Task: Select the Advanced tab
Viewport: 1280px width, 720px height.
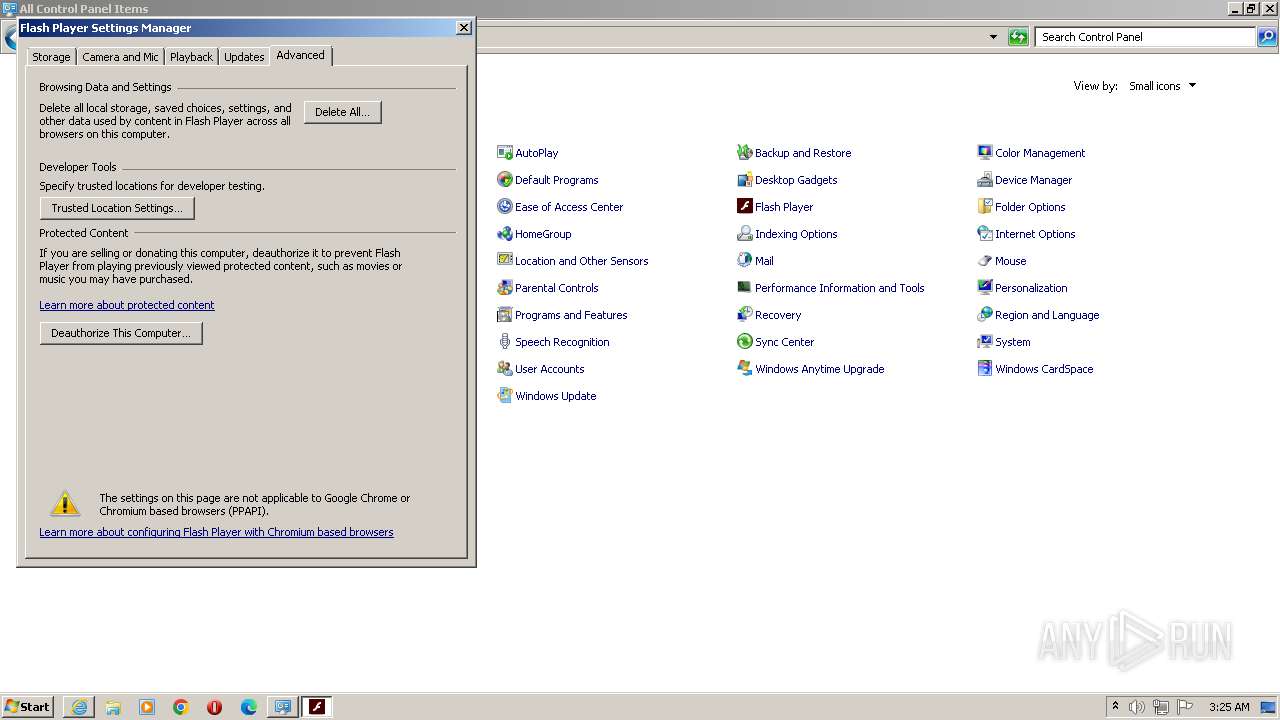Action: pos(300,56)
